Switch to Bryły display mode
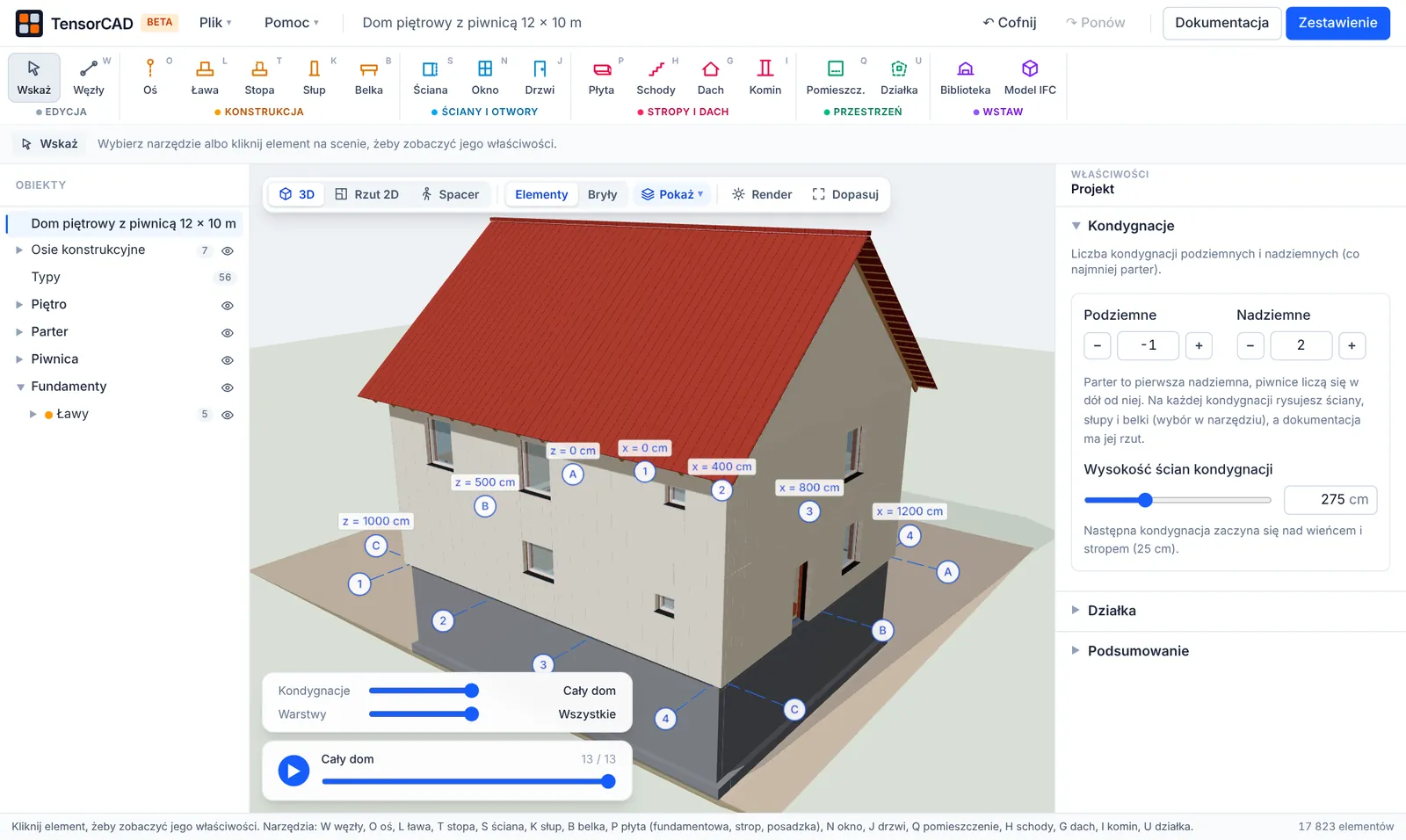 (x=602, y=194)
